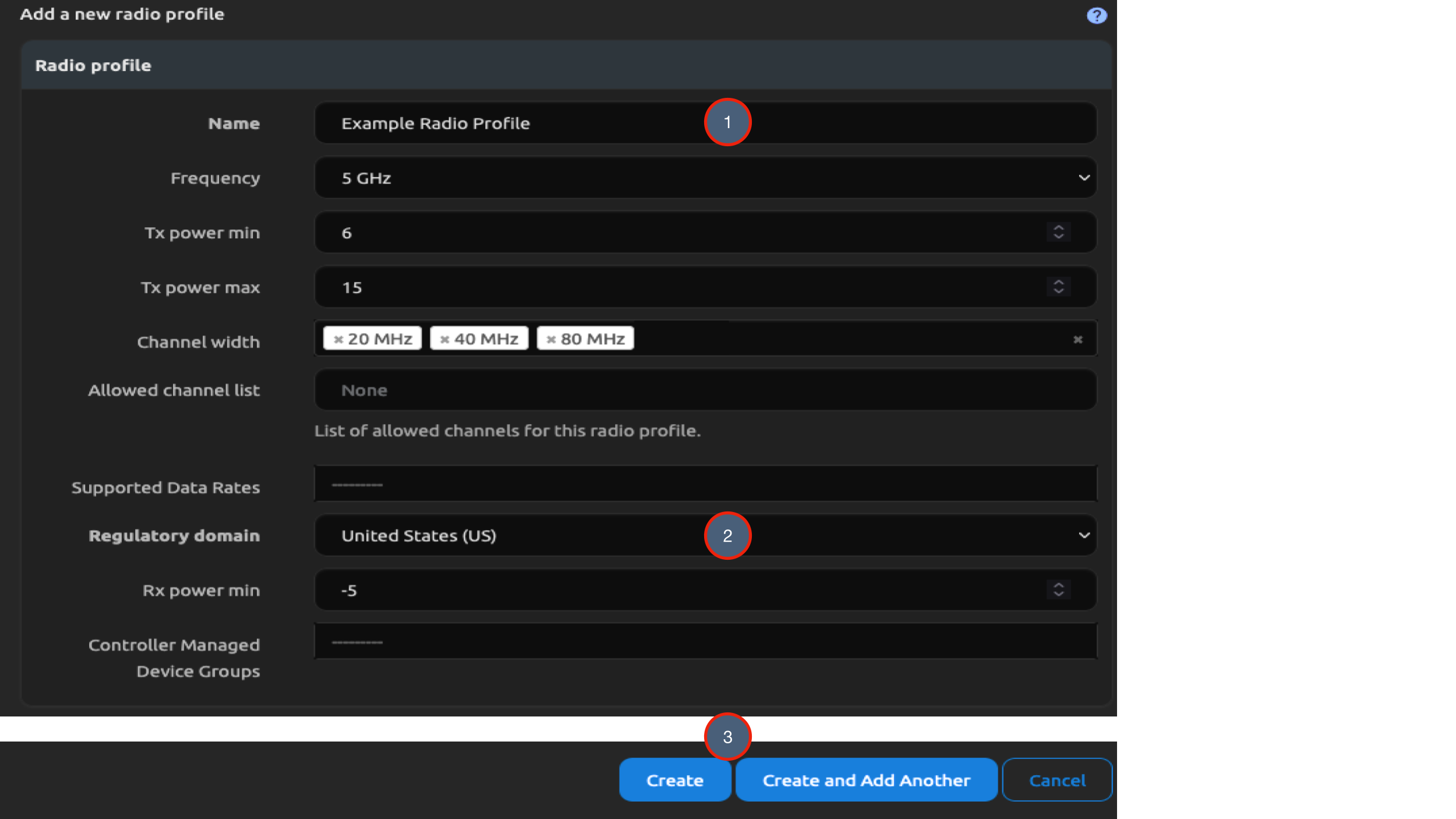Click Create and Add Another
The width and height of the screenshot is (1456, 819).
tap(866, 779)
